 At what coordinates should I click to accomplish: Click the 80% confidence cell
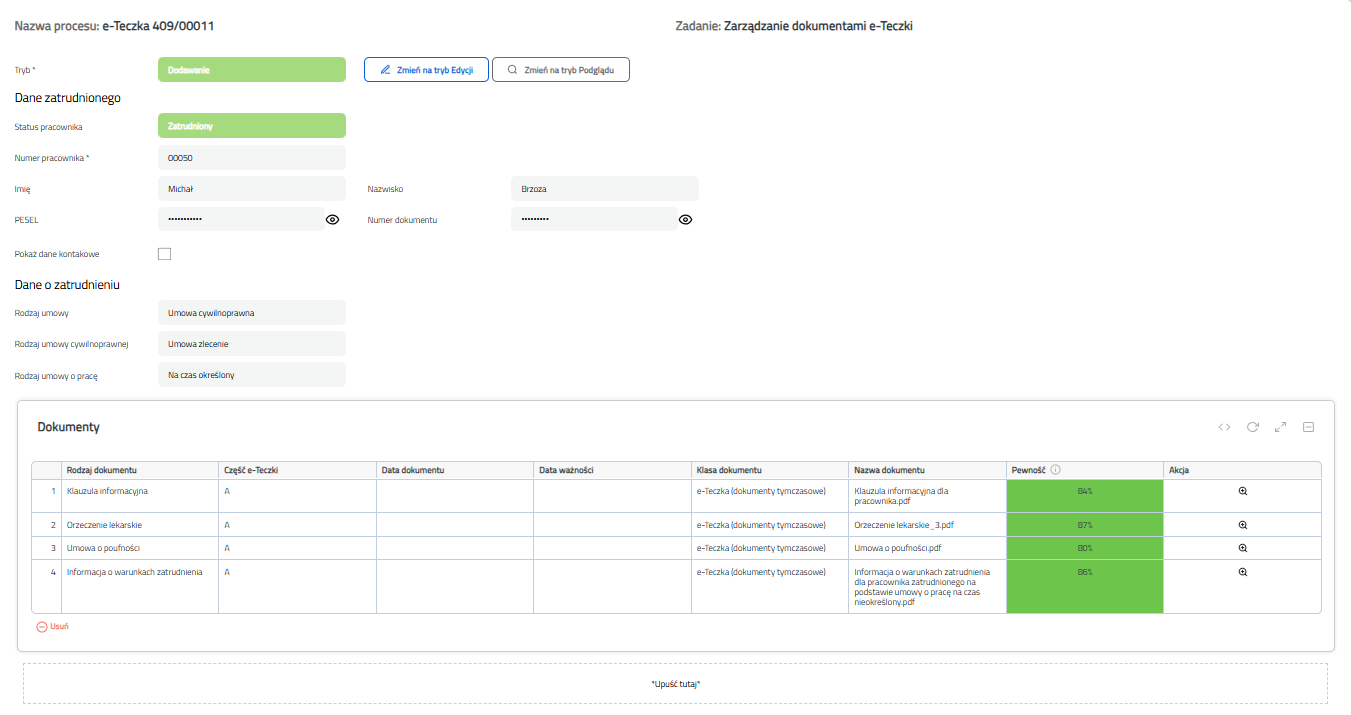tap(1085, 548)
